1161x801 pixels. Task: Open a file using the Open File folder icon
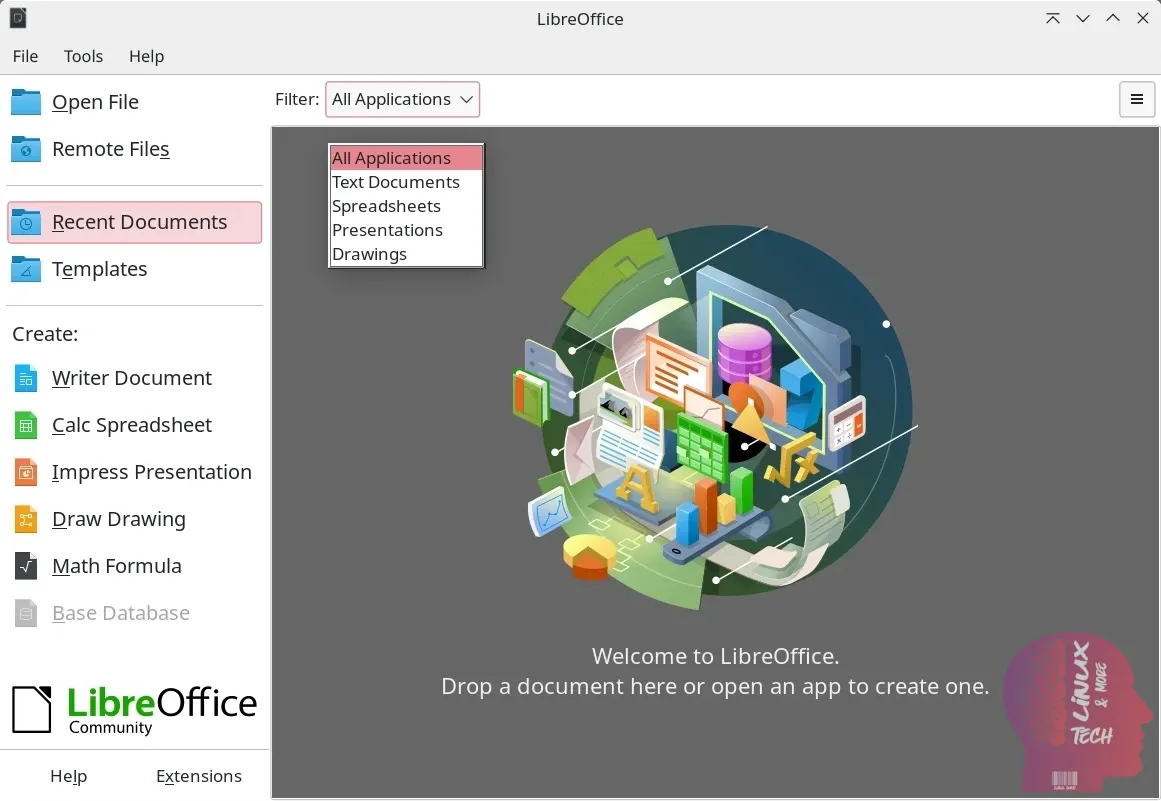pyautogui.click(x=25, y=101)
